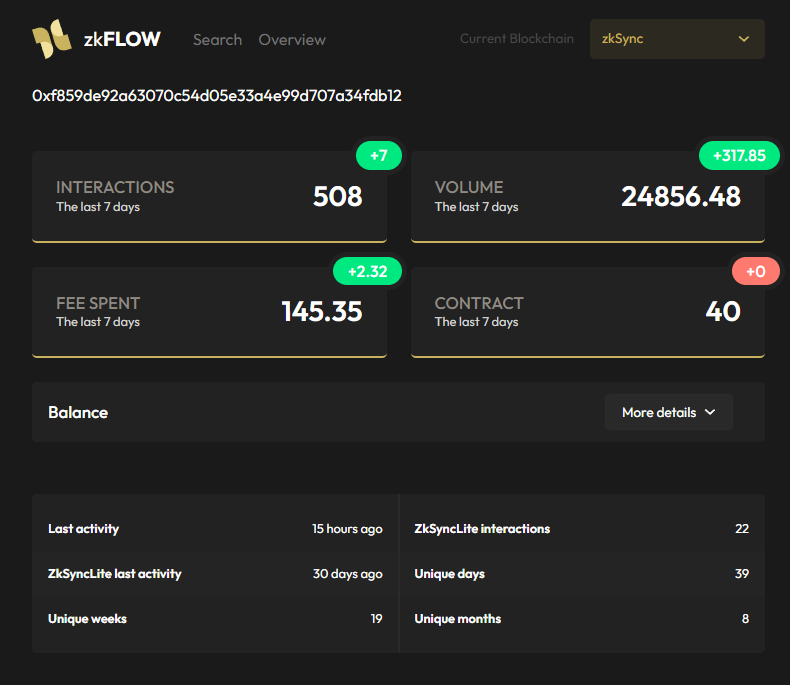Click the More details chevron icon
Viewport: 790px width, 685px height.
pos(710,412)
